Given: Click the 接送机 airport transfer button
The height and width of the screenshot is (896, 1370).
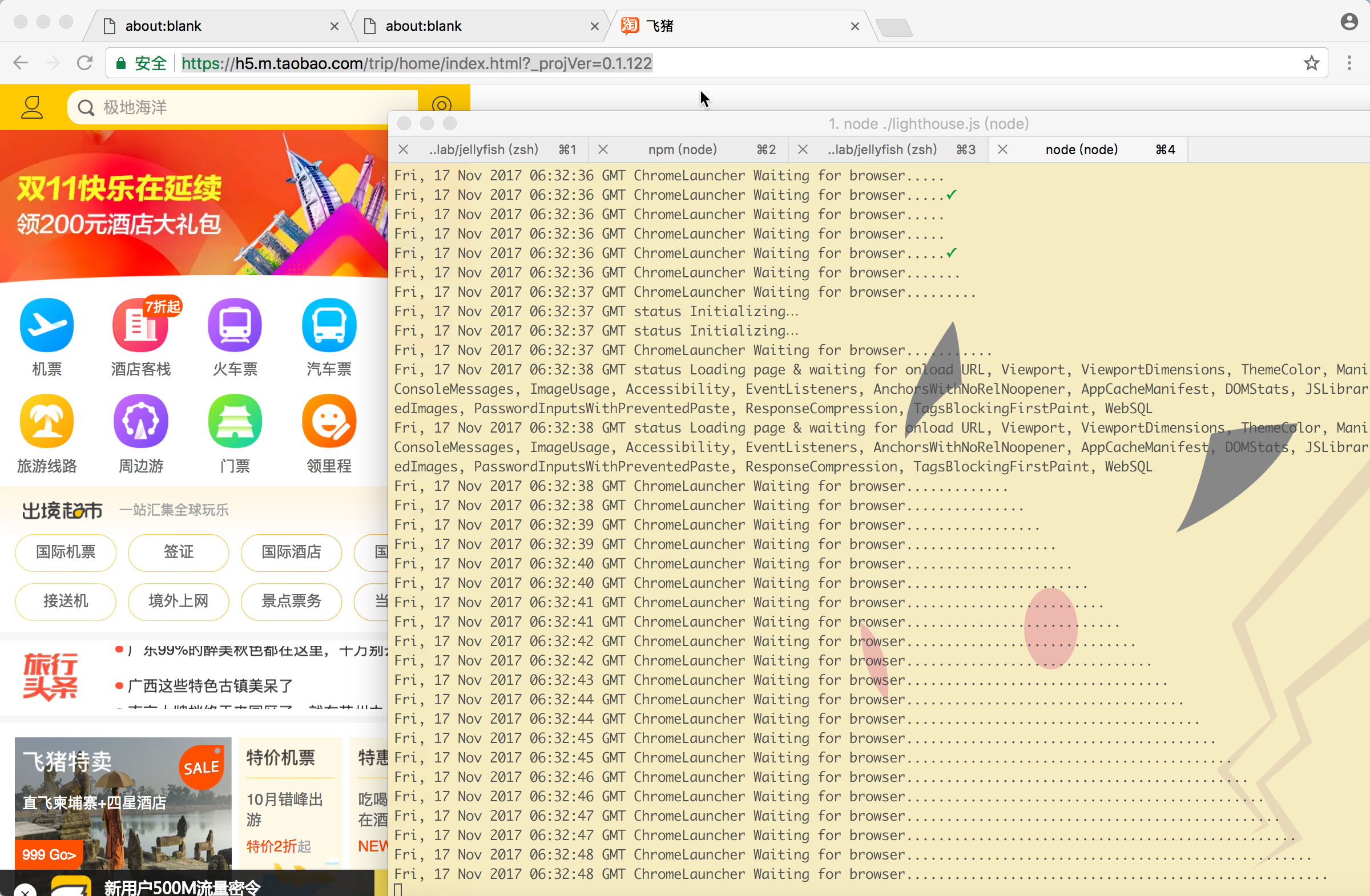Looking at the screenshot, I should click(66, 602).
